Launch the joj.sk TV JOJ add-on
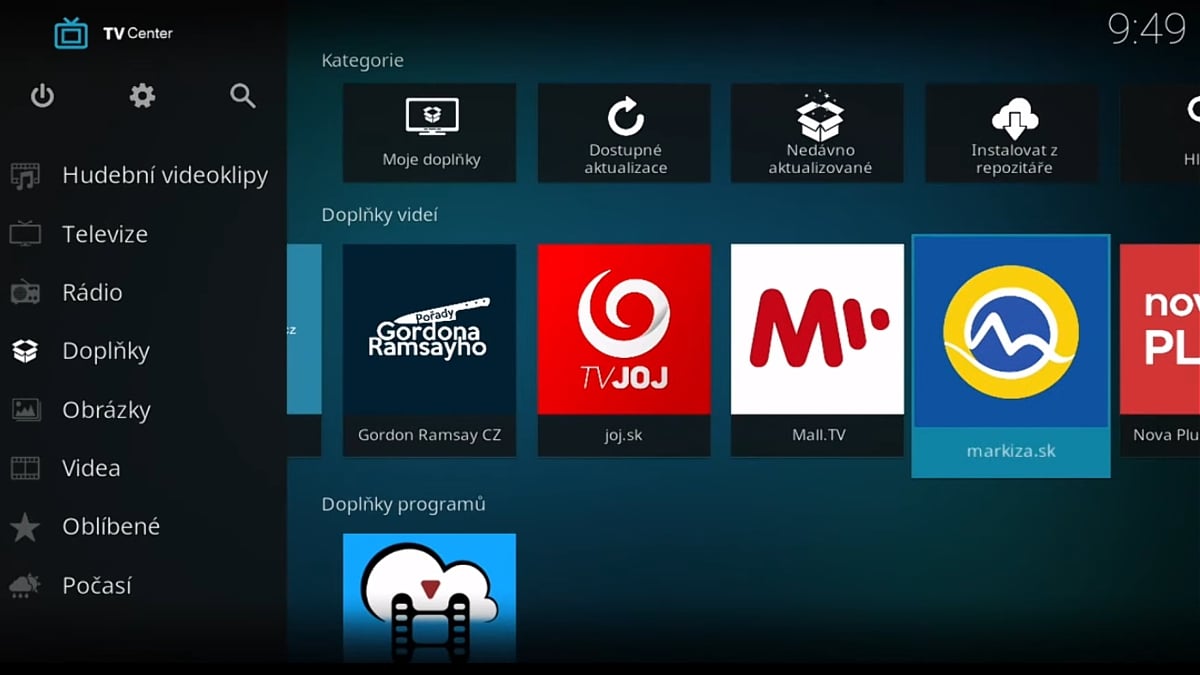The width and height of the screenshot is (1200, 675). point(624,350)
